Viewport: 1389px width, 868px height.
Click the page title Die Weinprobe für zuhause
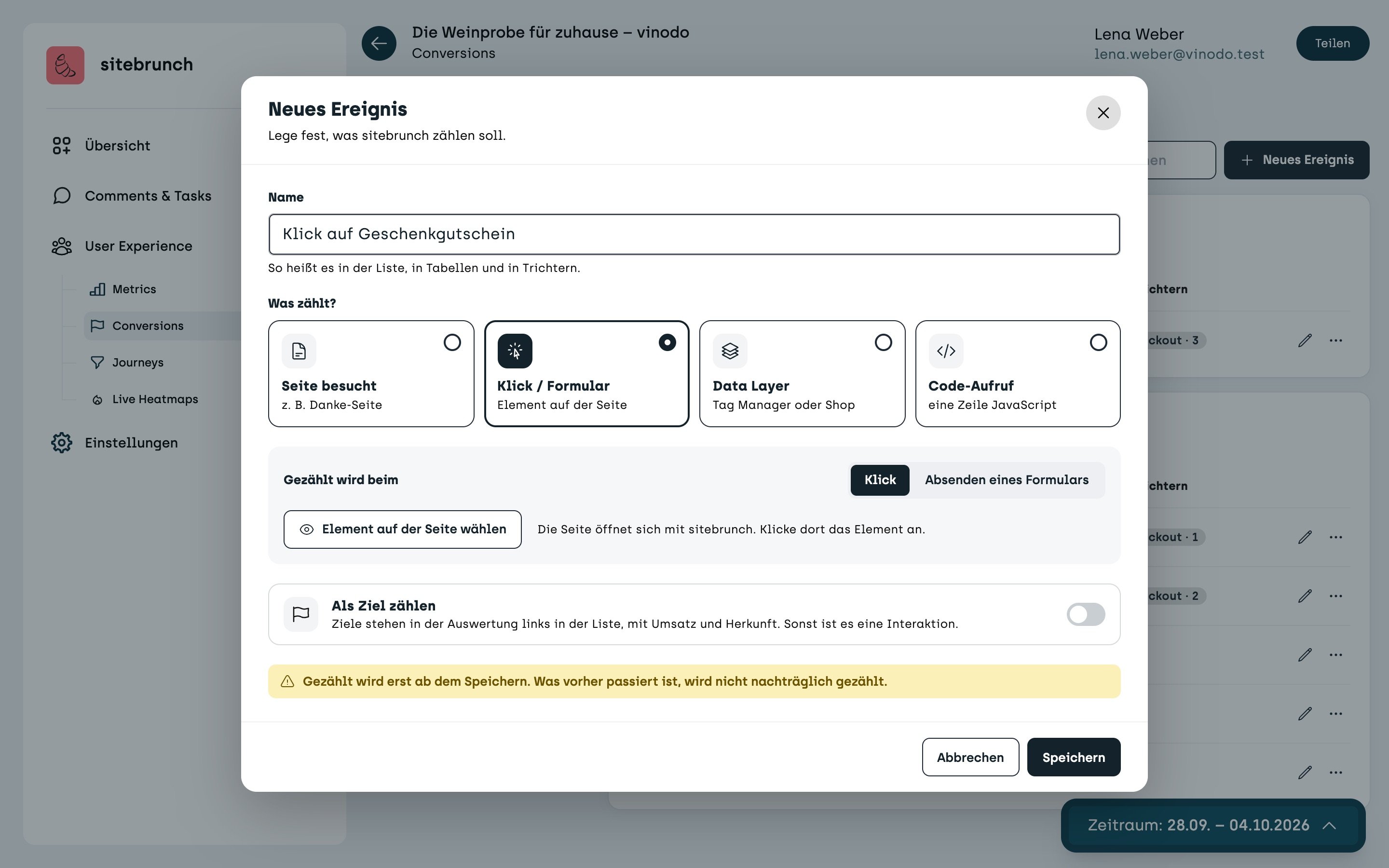[x=550, y=32]
